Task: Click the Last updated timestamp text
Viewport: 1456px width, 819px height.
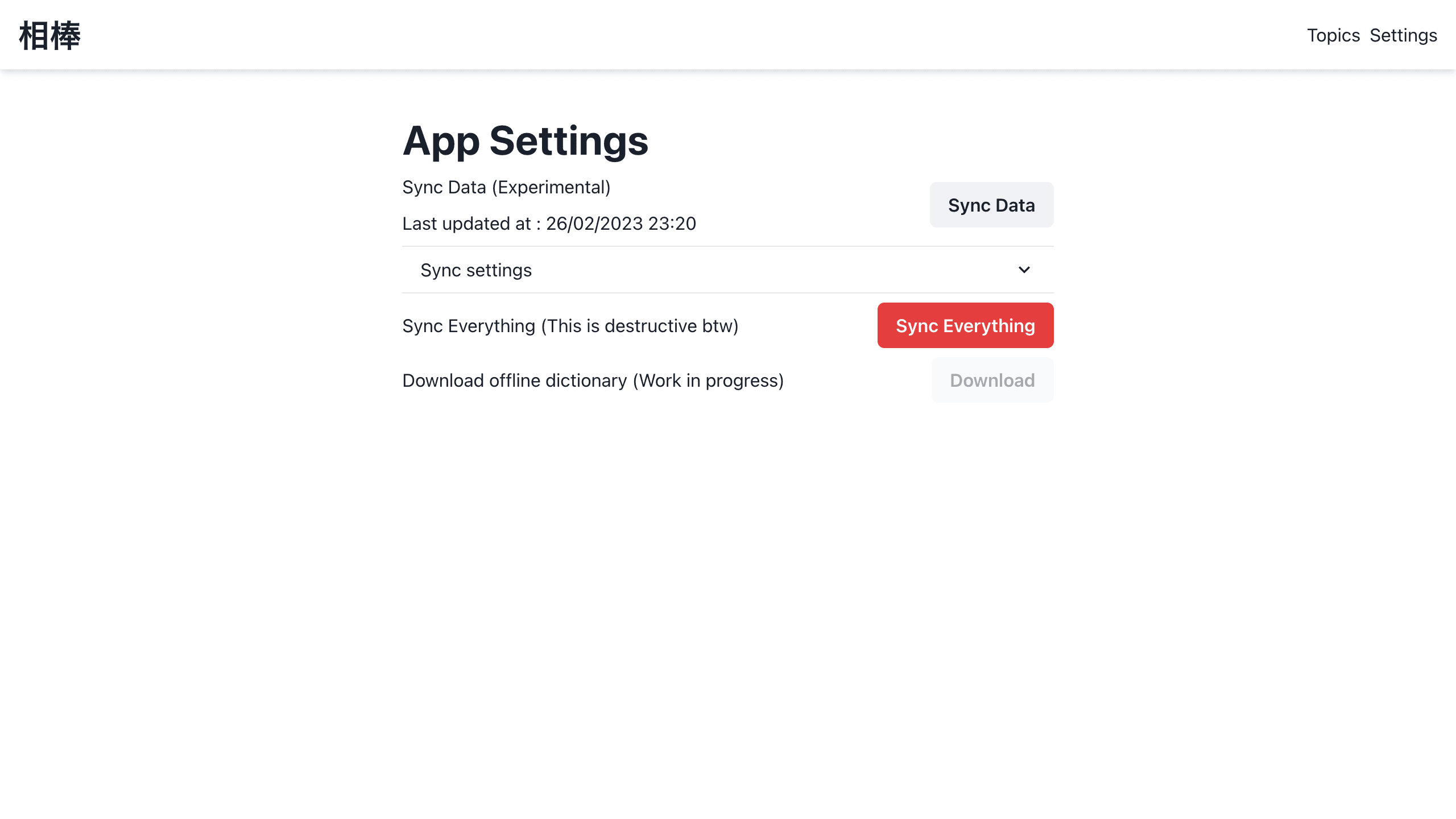Action: point(549,224)
